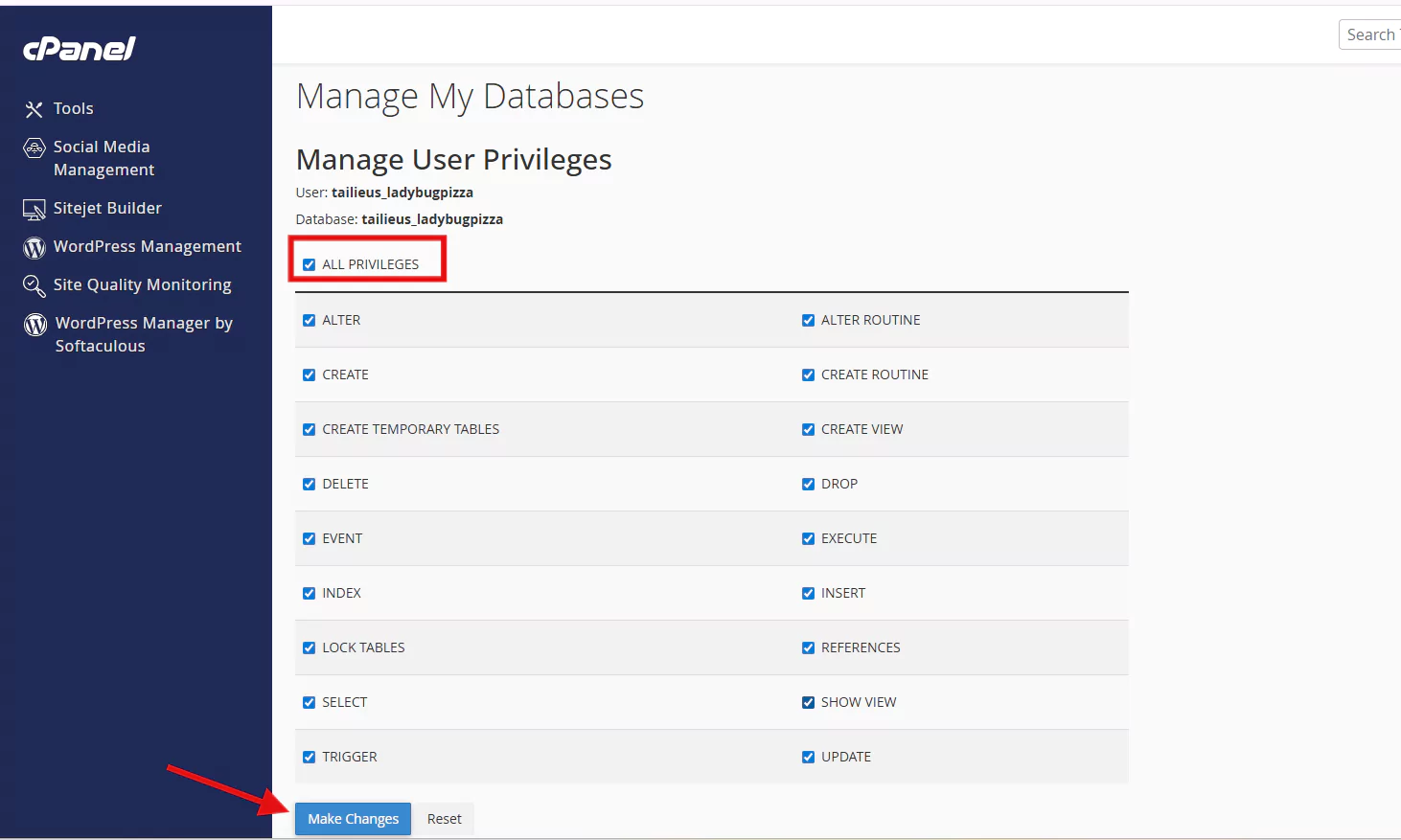This screenshot has width=1401, height=840.
Task: Open Tools in the sidebar
Action: pos(74,108)
